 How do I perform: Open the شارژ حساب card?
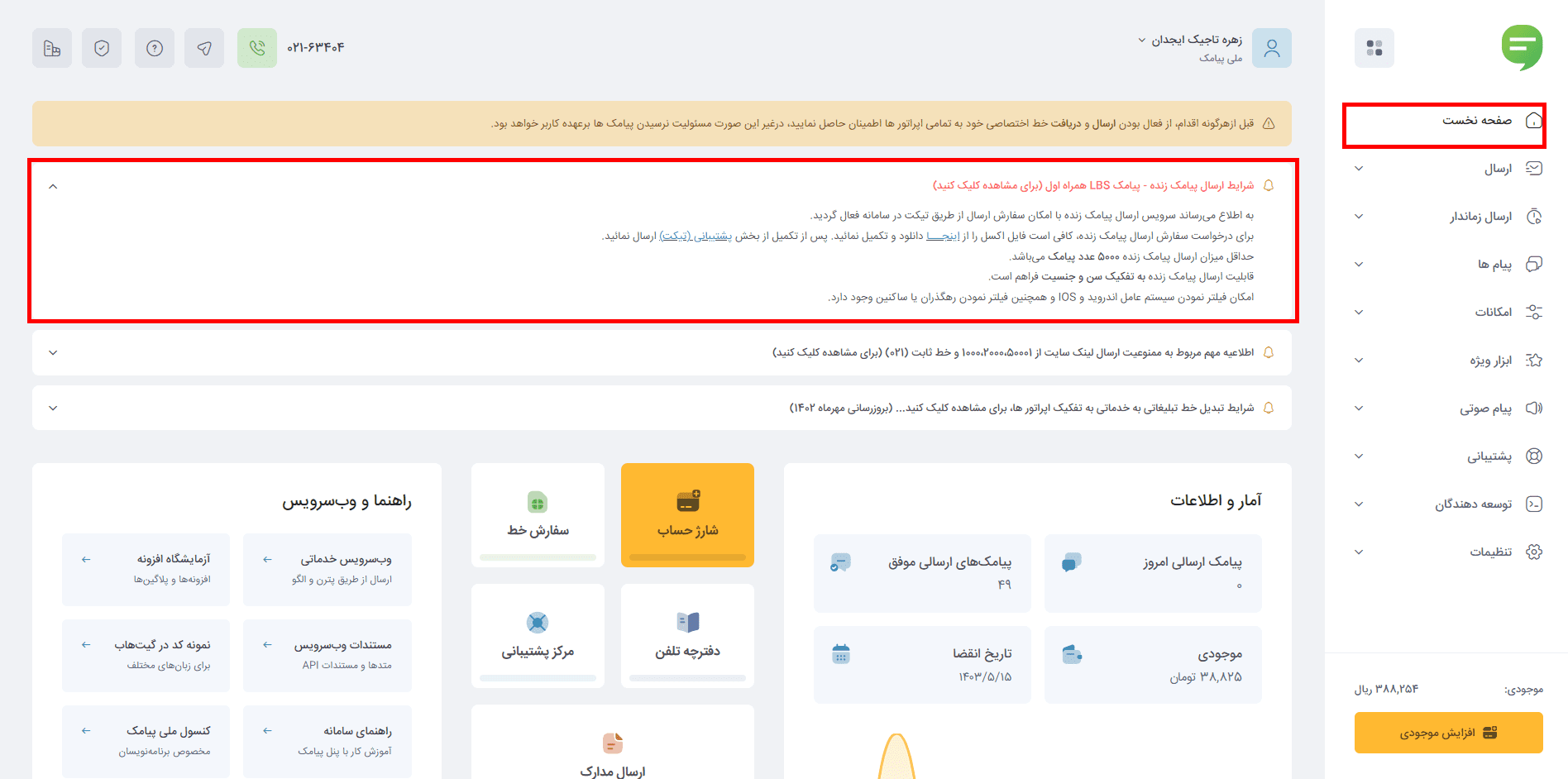[x=687, y=514]
